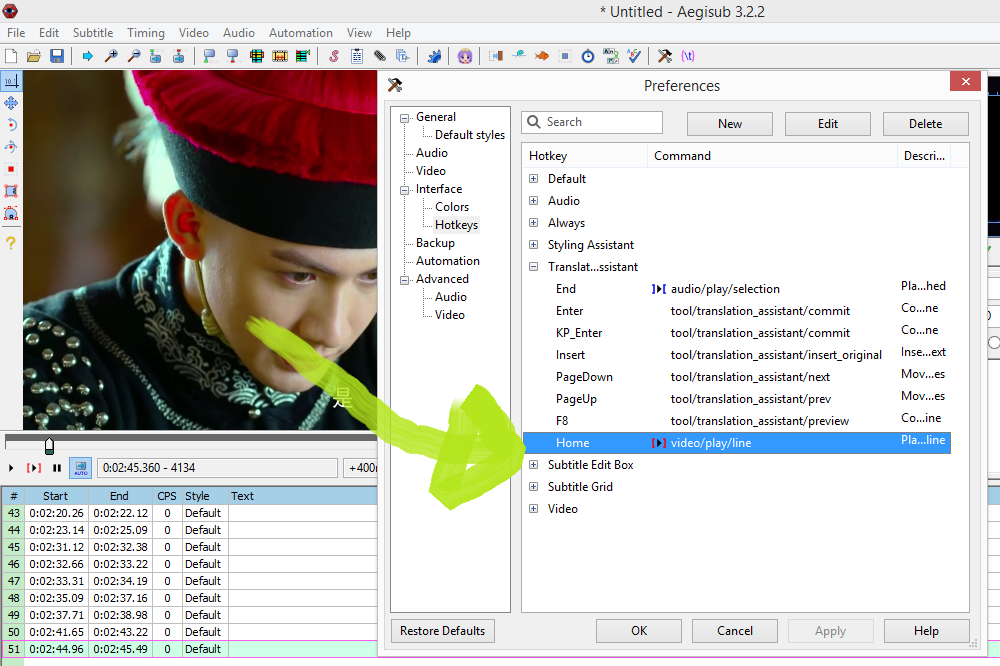
Task: Click Snap end to video icon
Action: tap(233, 56)
